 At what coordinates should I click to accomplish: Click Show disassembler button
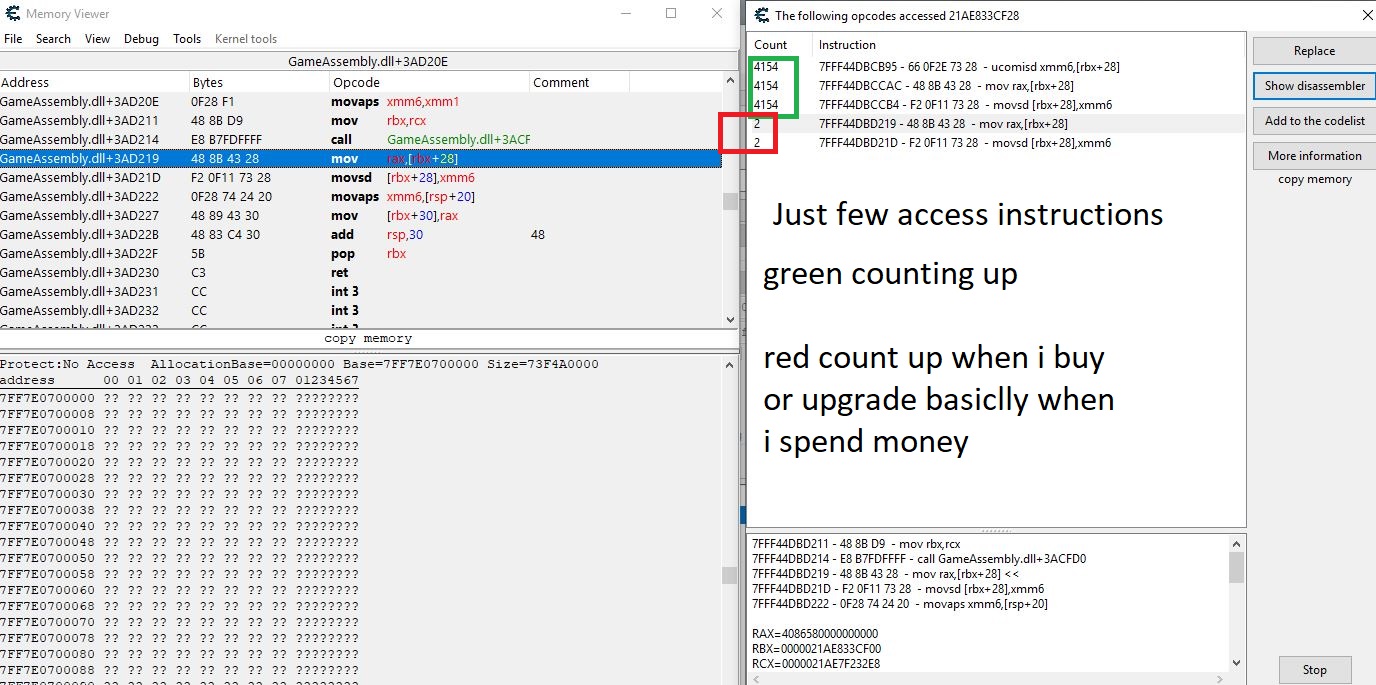click(x=1313, y=86)
